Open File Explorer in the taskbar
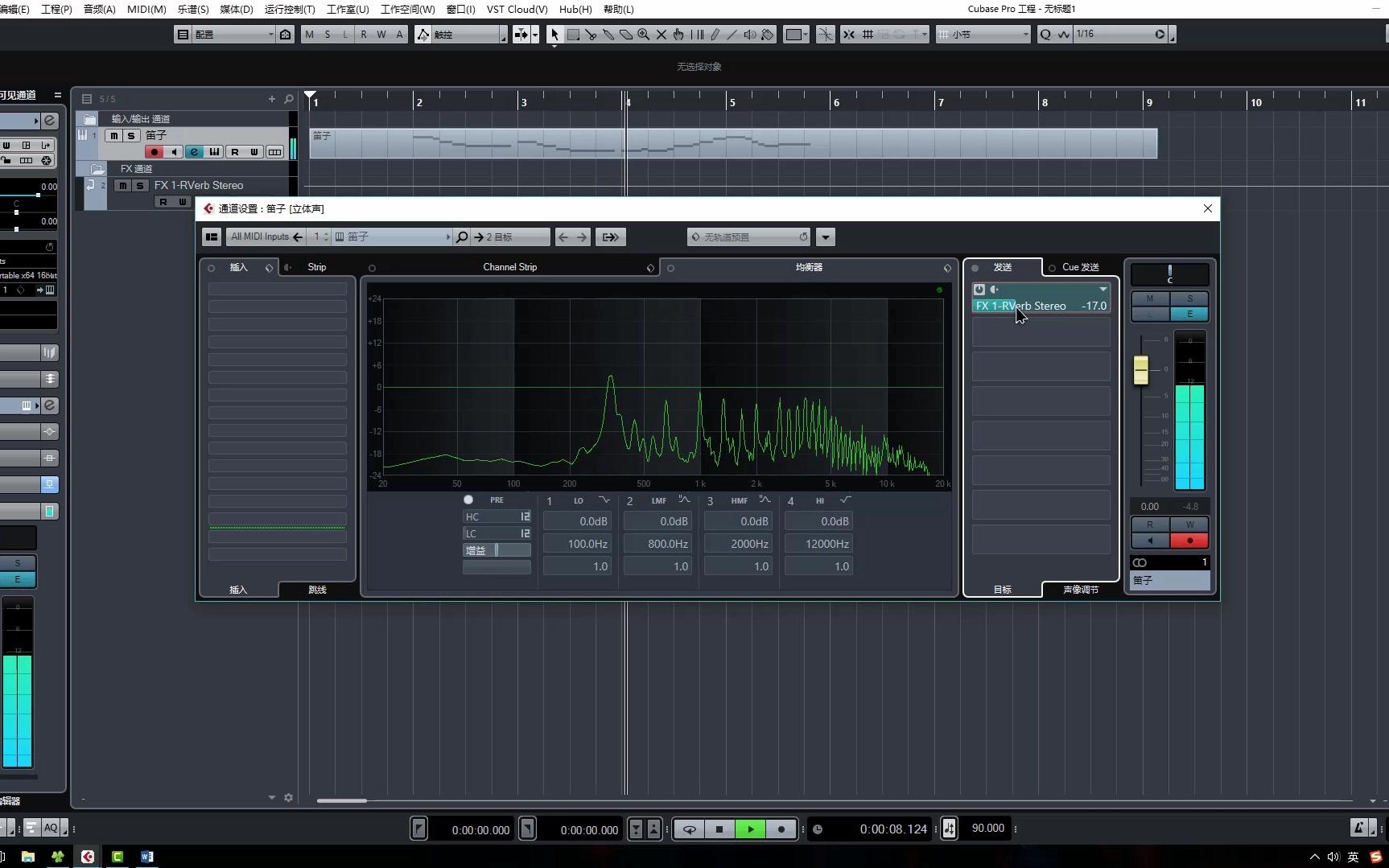Viewport: 1389px width, 868px height. coord(28,857)
